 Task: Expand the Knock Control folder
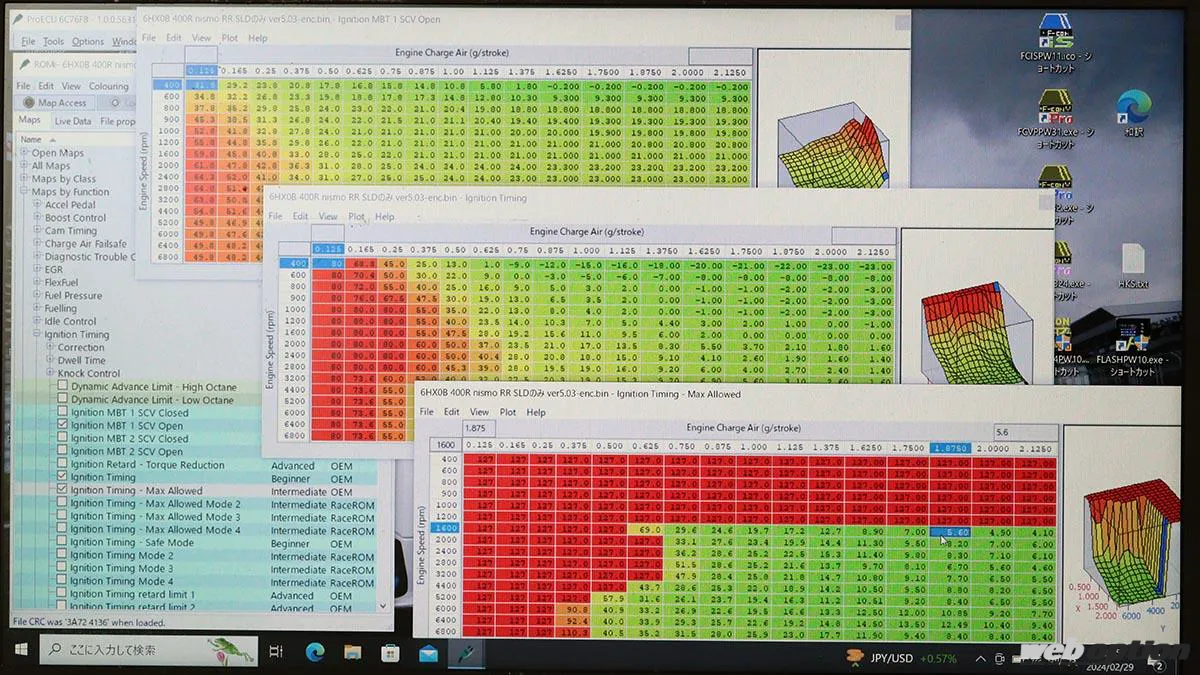point(50,374)
